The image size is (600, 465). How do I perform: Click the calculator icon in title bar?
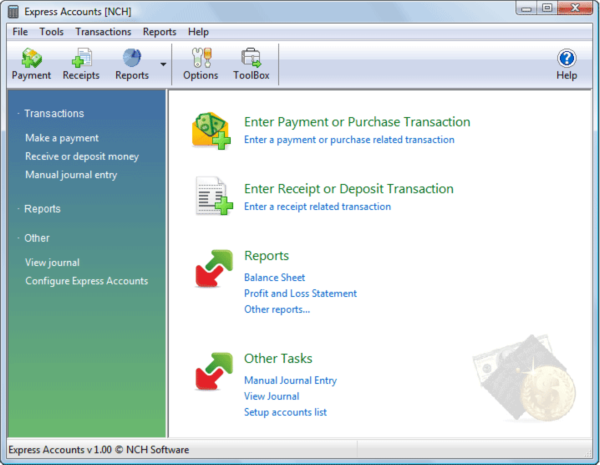tap(13, 11)
